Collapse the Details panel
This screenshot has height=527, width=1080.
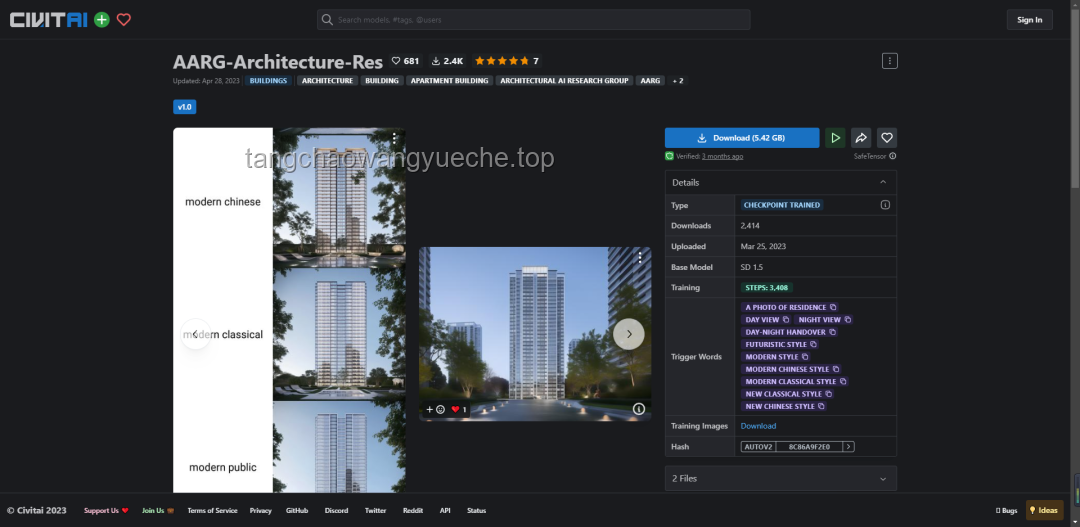click(x=883, y=183)
